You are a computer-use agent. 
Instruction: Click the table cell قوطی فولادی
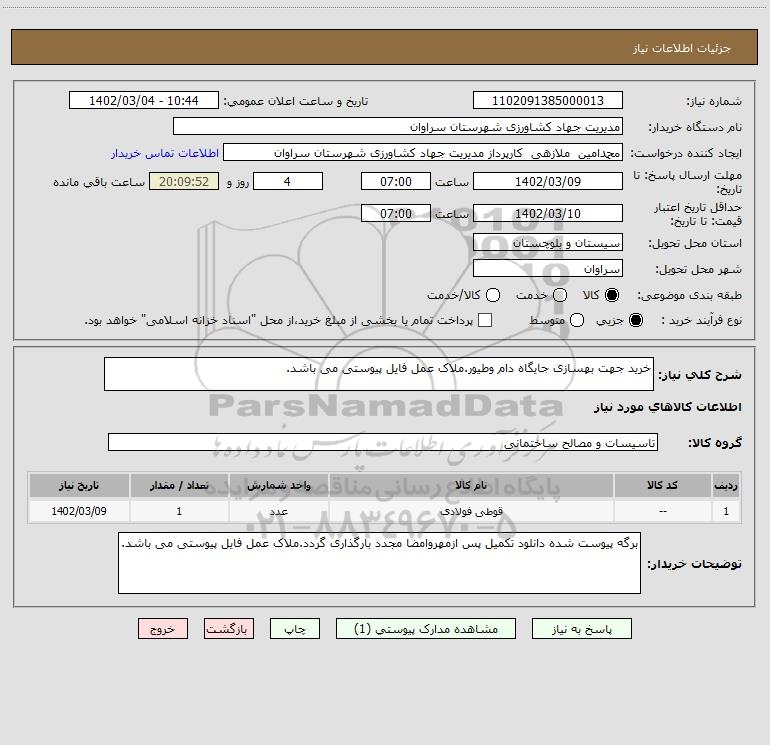[x=471, y=511]
